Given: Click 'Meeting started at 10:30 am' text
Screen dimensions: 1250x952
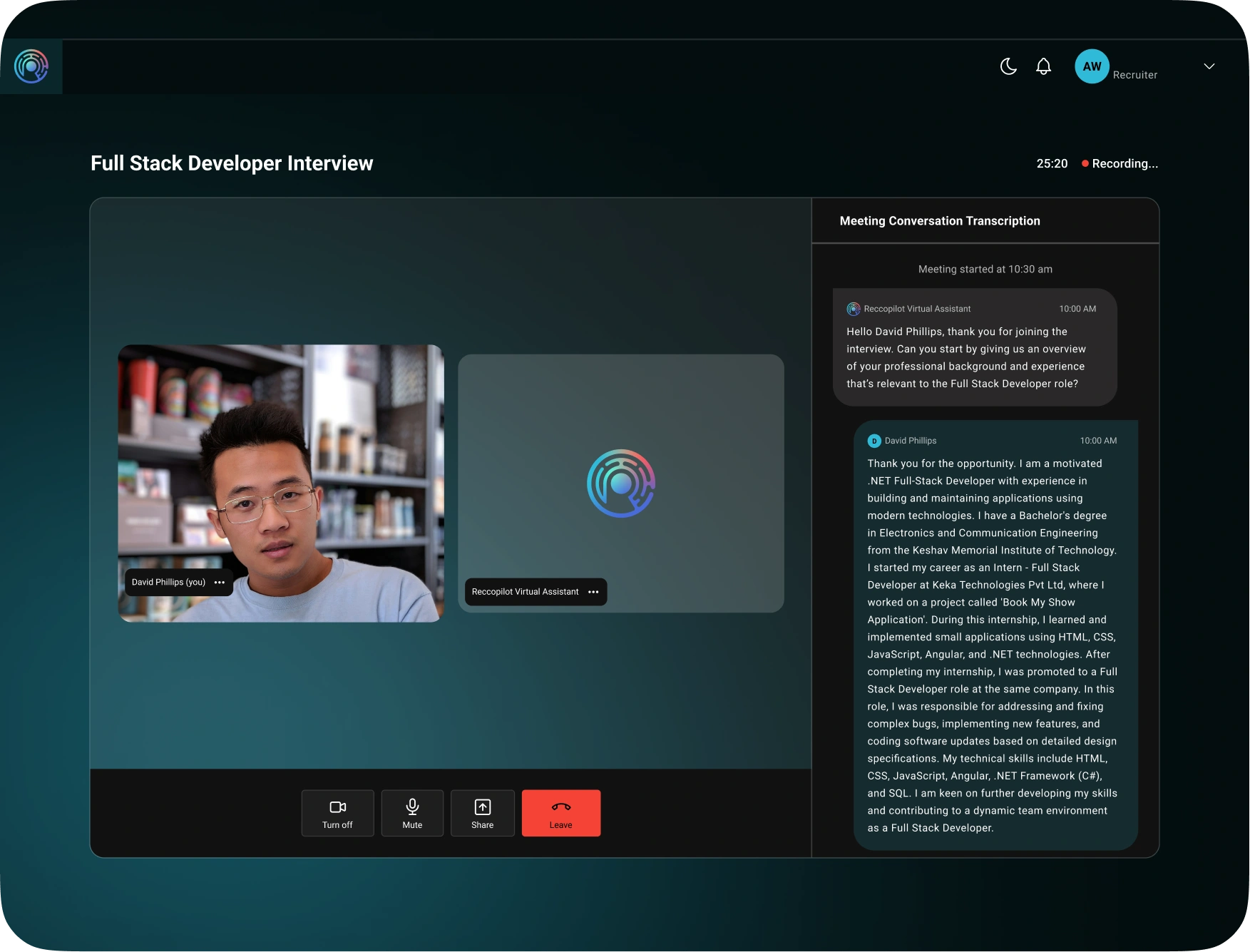Looking at the screenshot, I should point(985,270).
